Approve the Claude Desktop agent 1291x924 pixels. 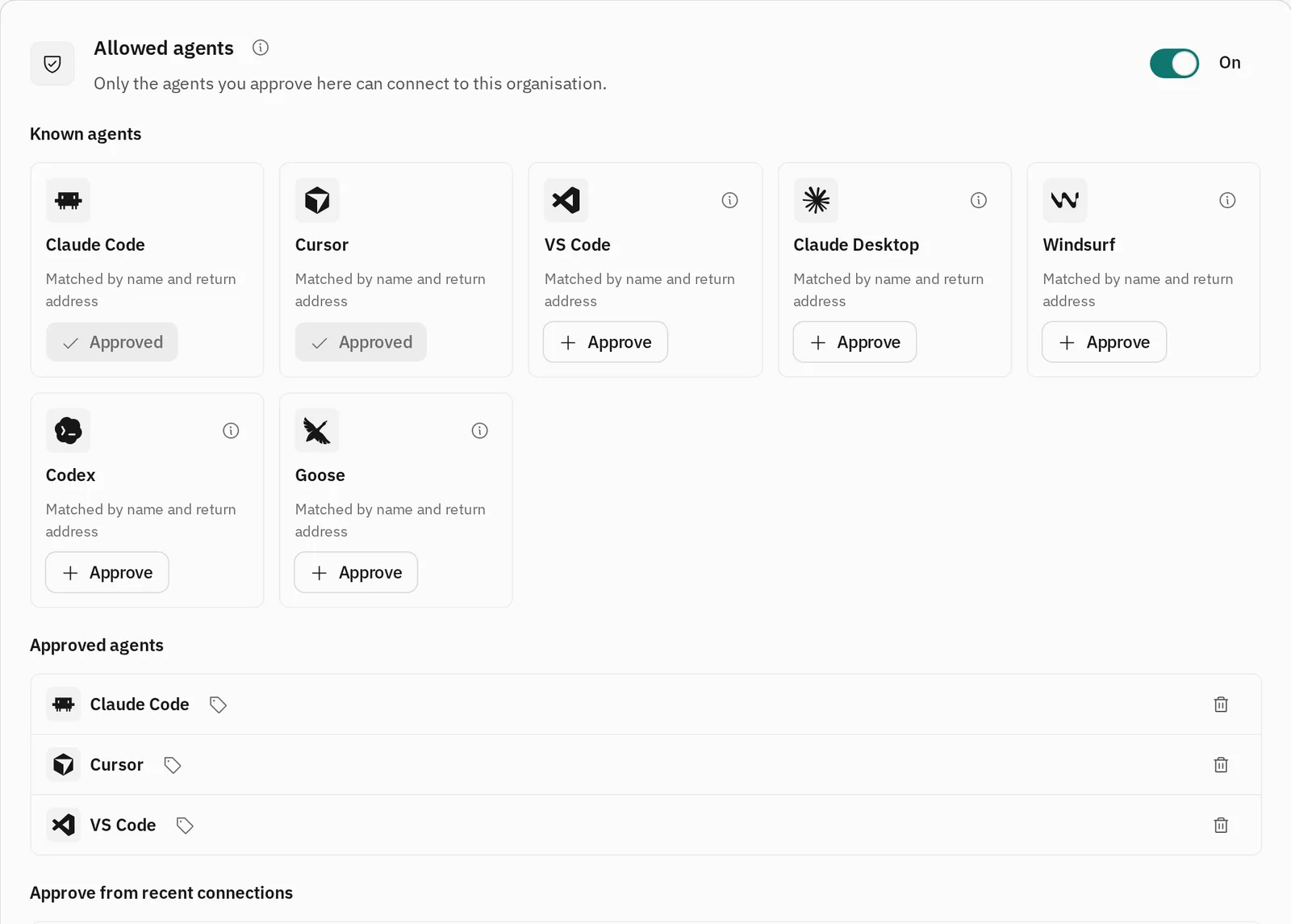point(854,342)
